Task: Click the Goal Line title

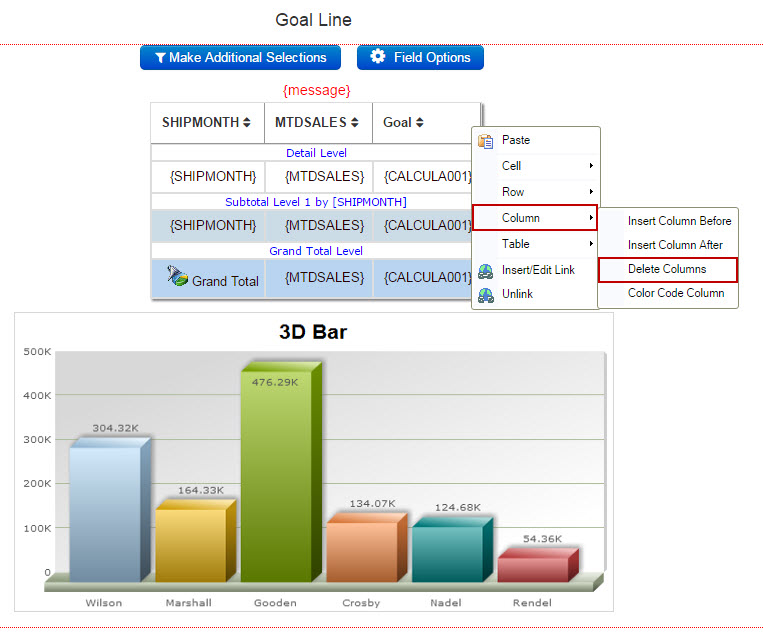Action: pos(313,20)
